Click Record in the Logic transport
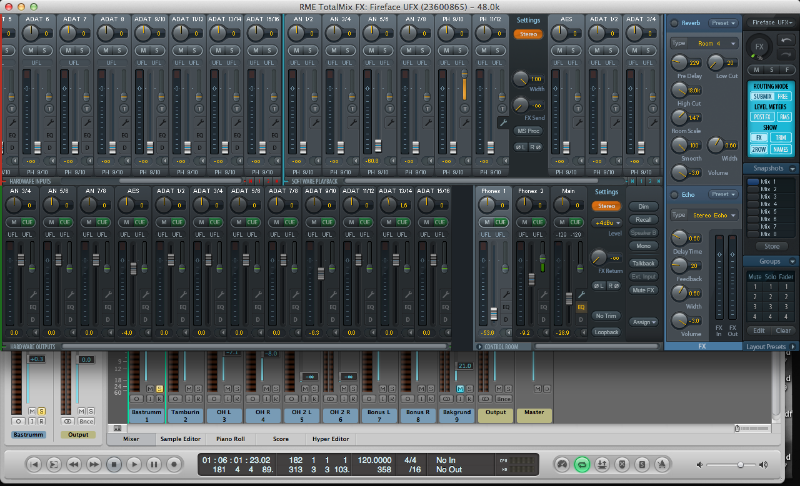This screenshot has width=800, height=486. [x=174, y=464]
